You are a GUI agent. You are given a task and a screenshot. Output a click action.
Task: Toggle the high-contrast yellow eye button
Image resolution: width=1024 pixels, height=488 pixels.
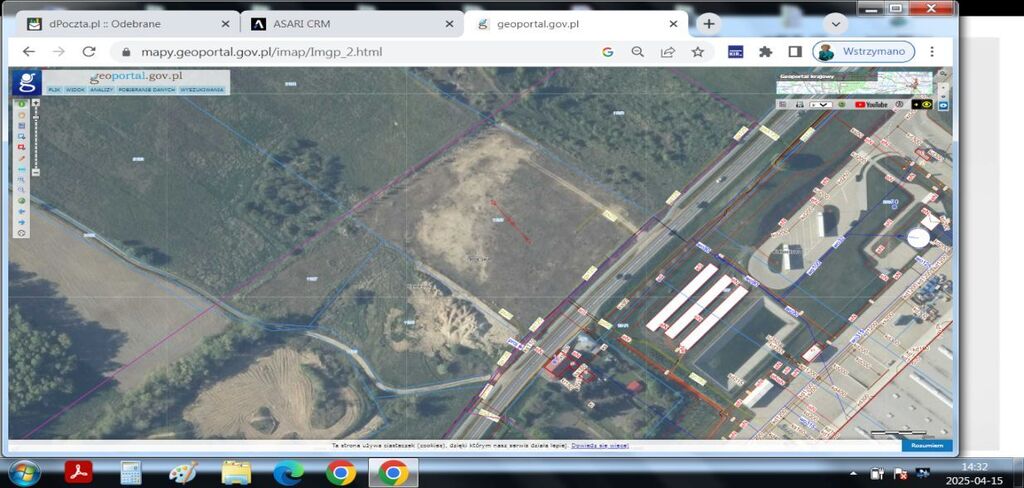(x=927, y=104)
